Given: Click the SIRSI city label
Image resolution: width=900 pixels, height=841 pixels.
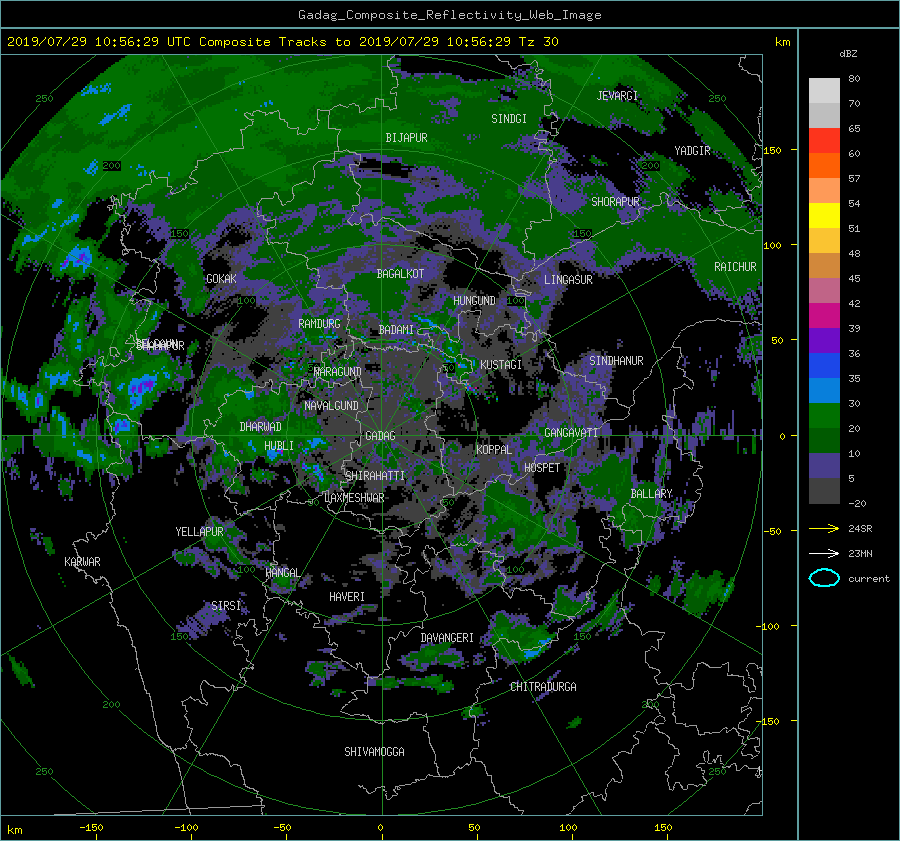Looking at the screenshot, I should point(226,606).
